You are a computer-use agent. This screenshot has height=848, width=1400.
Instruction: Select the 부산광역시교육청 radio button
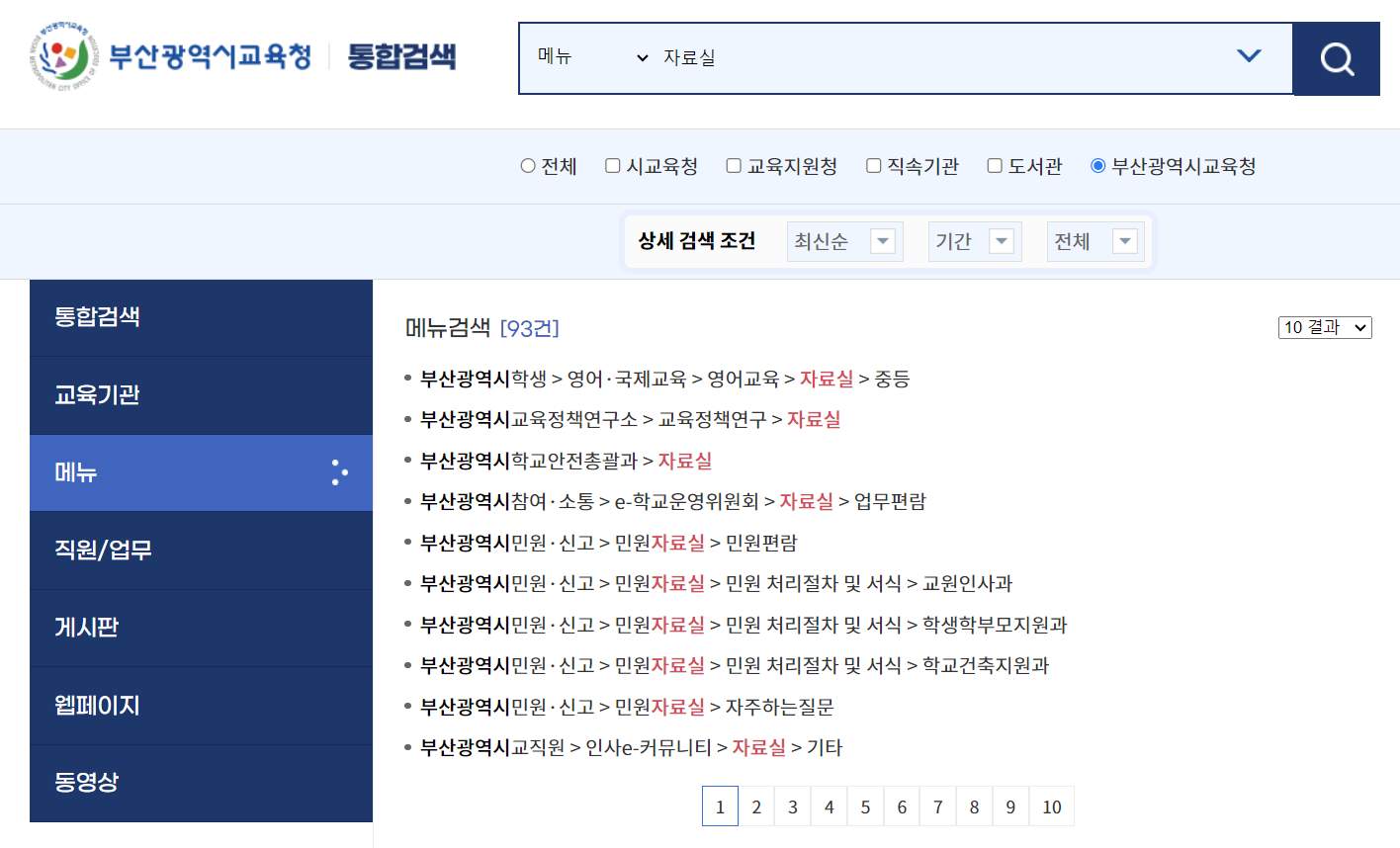1097,166
